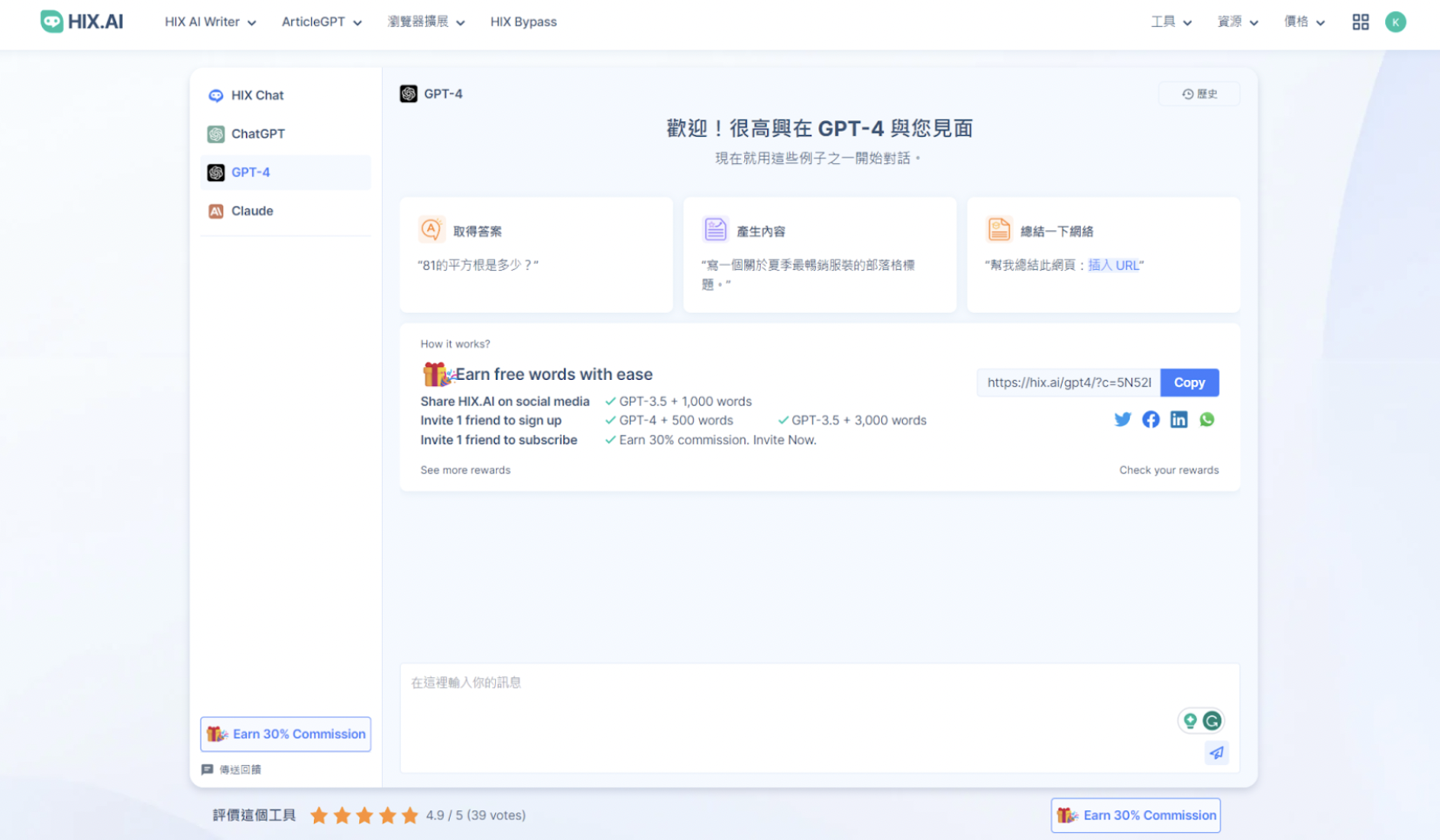Click the How it works? link
The width and height of the screenshot is (1440, 840).
[455, 344]
